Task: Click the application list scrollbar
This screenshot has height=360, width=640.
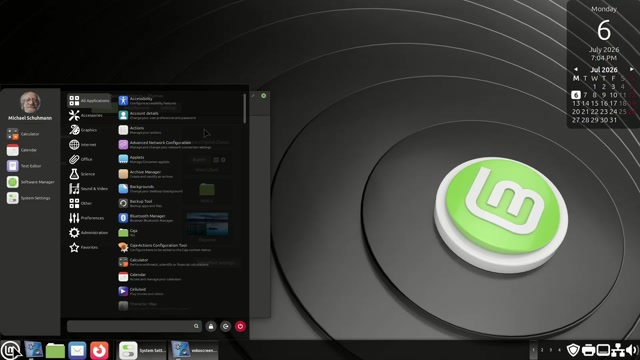Action: pyautogui.click(x=244, y=108)
